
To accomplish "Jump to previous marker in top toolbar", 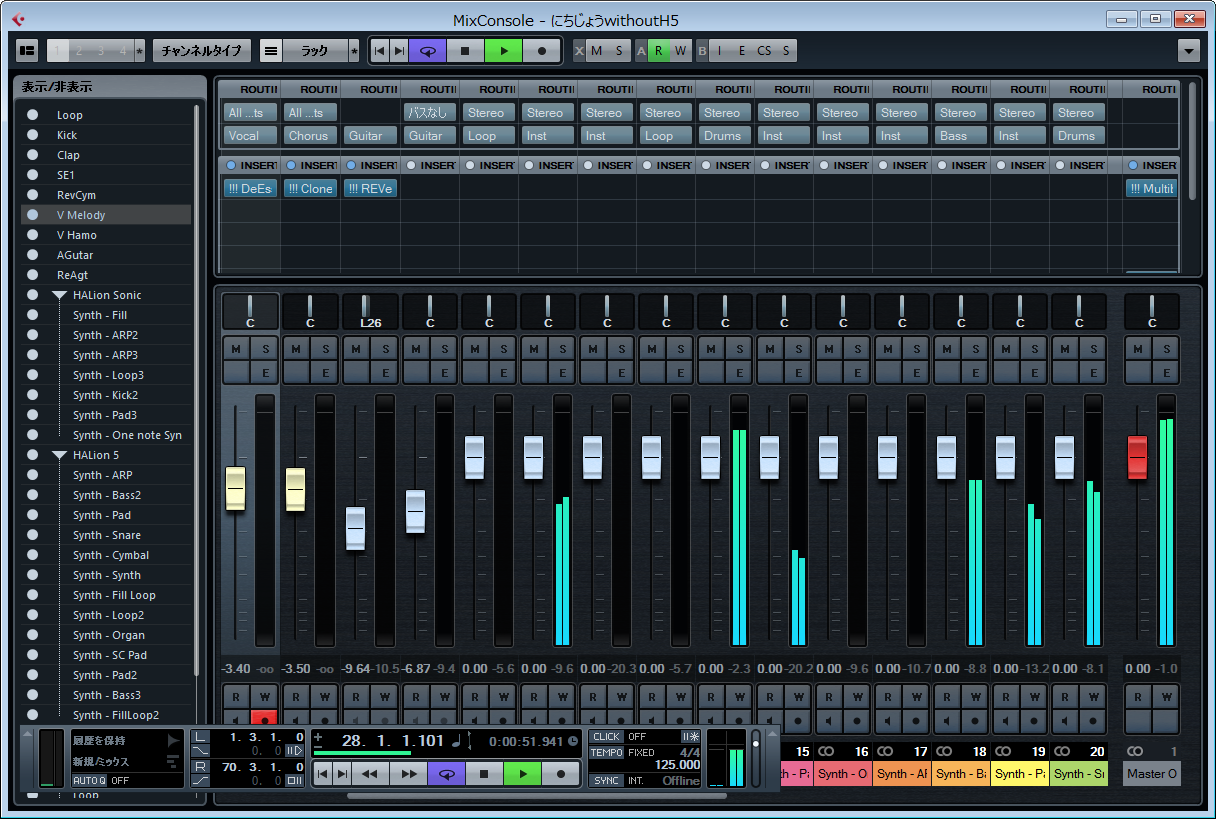I will [x=379, y=50].
